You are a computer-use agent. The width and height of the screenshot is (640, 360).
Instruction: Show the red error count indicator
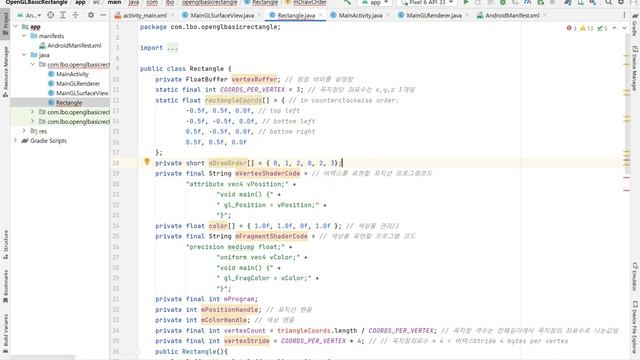(571, 28)
